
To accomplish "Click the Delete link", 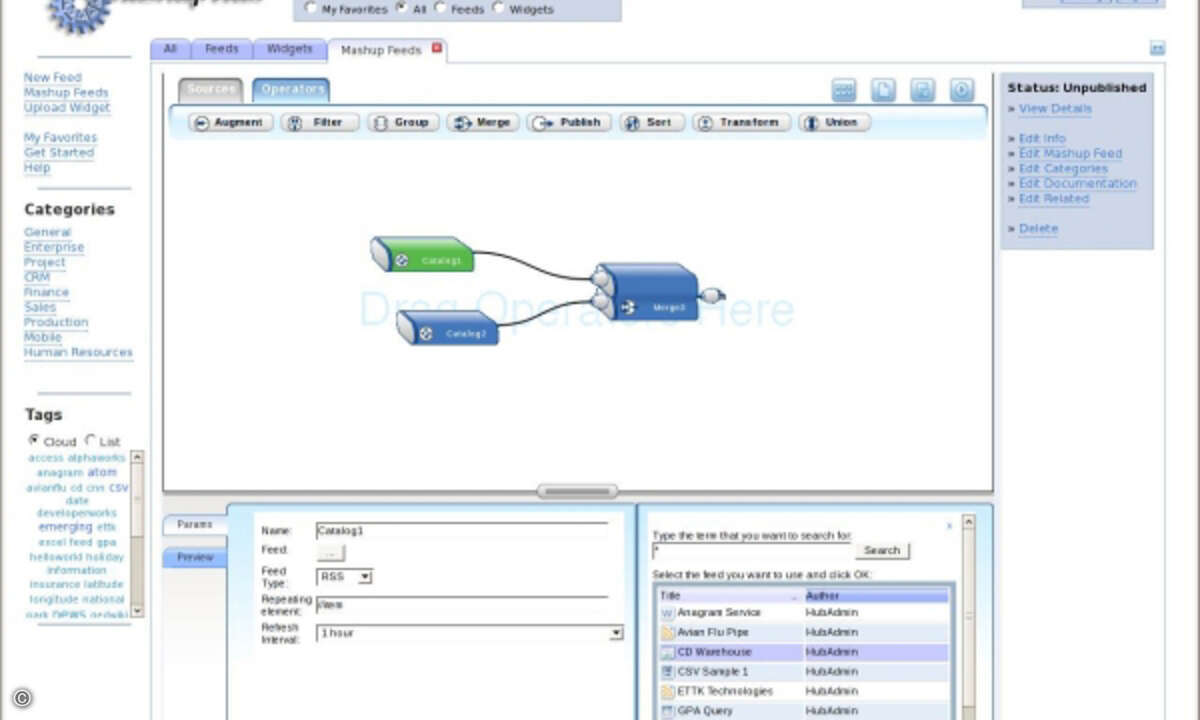I will 1038,229.
